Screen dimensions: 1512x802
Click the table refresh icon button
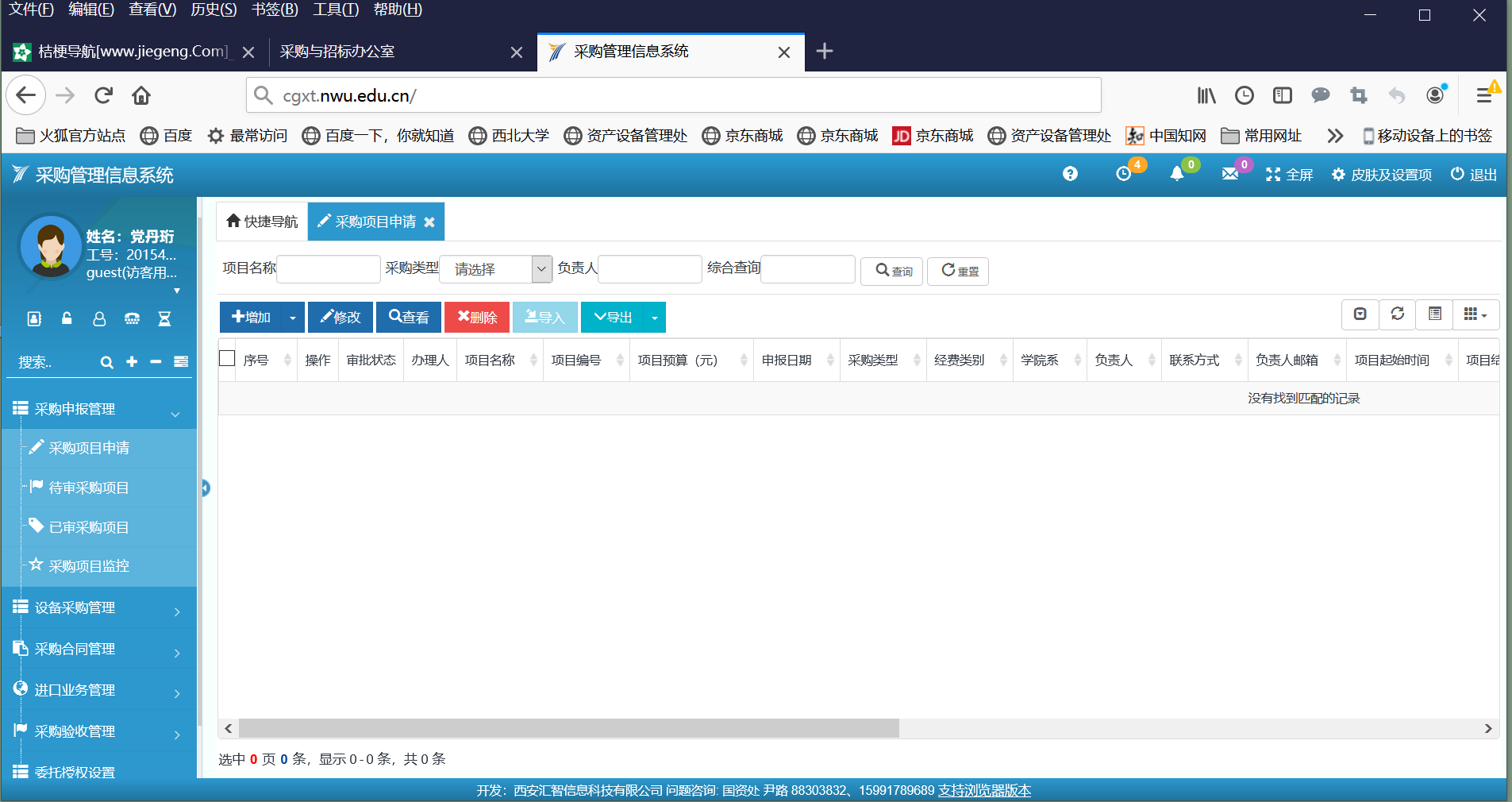coord(1397,314)
